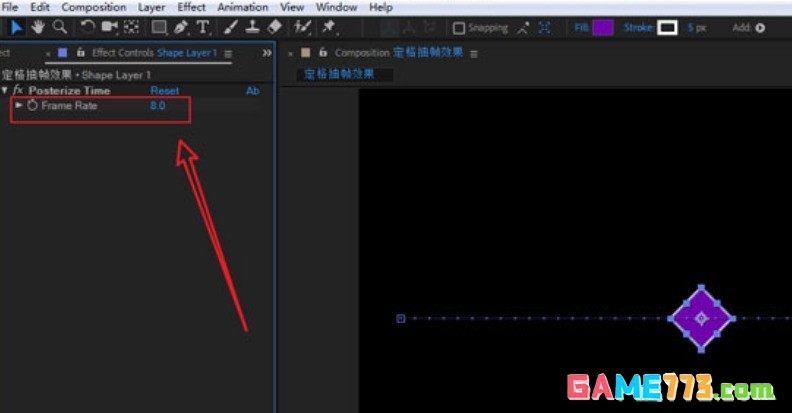Viewport: 792px width, 413px height.
Task: Select the Horizontal Type tool
Action: pyautogui.click(x=203, y=27)
